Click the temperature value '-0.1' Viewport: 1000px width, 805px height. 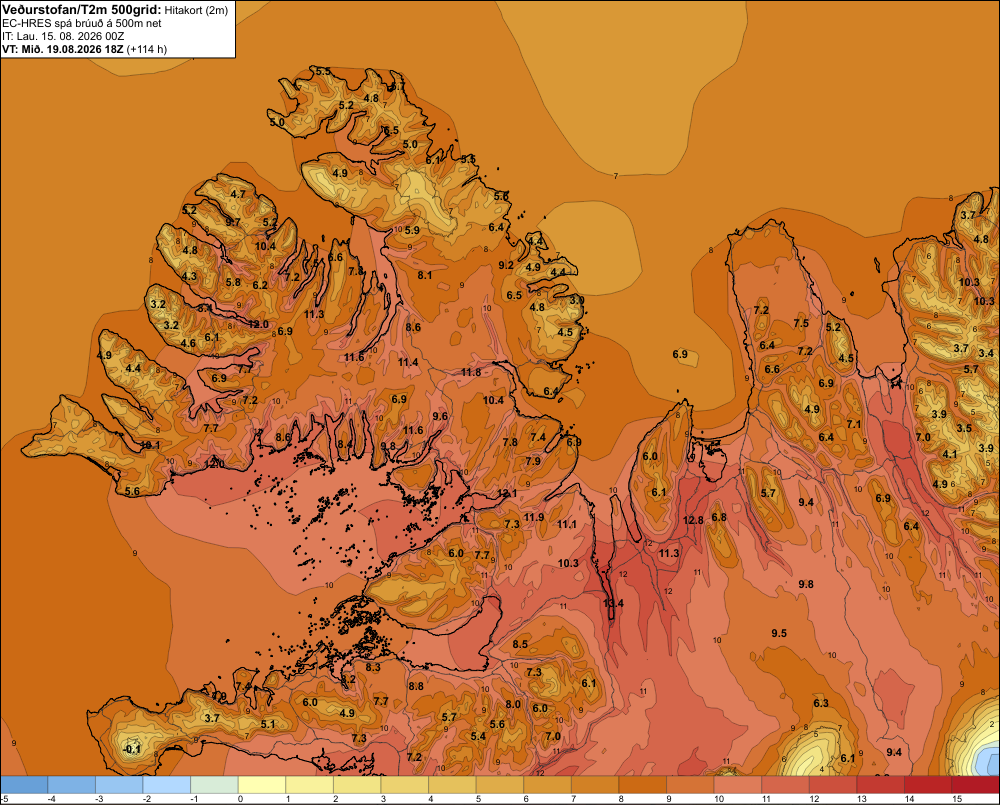click(131, 750)
